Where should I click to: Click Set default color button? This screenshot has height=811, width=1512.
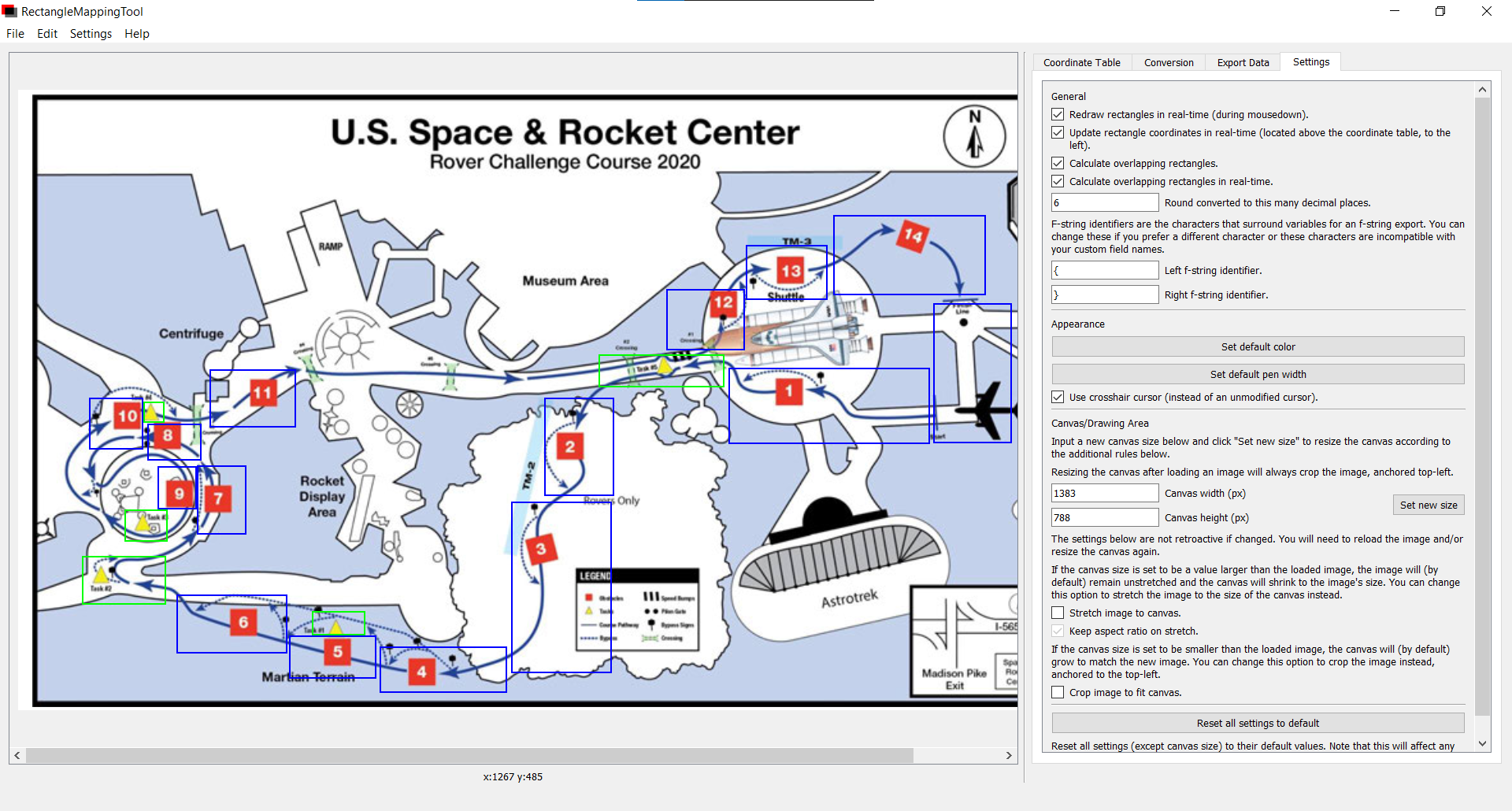pyautogui.click(x=1258, y=347)
